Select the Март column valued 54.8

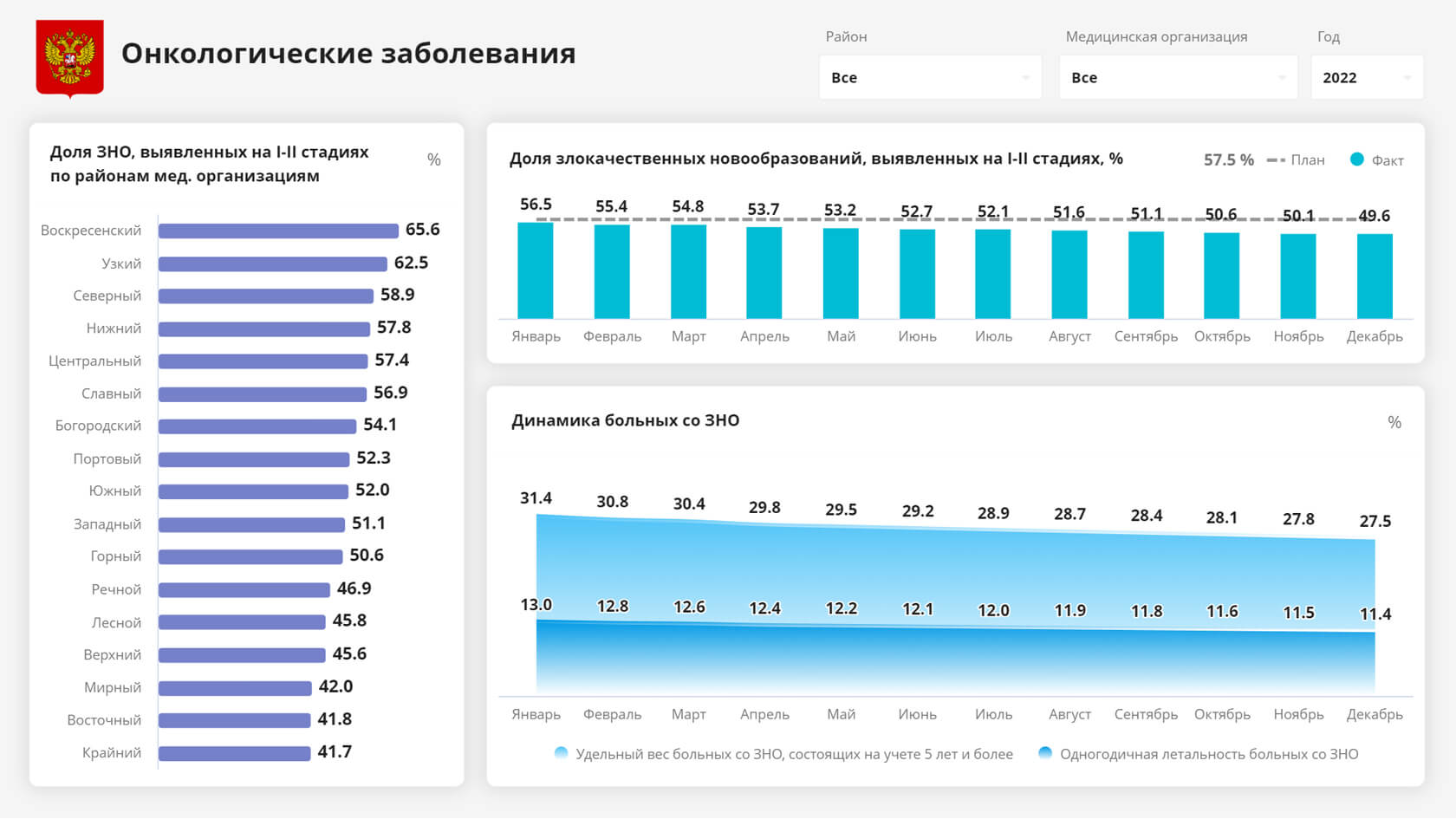click(688, 272)
